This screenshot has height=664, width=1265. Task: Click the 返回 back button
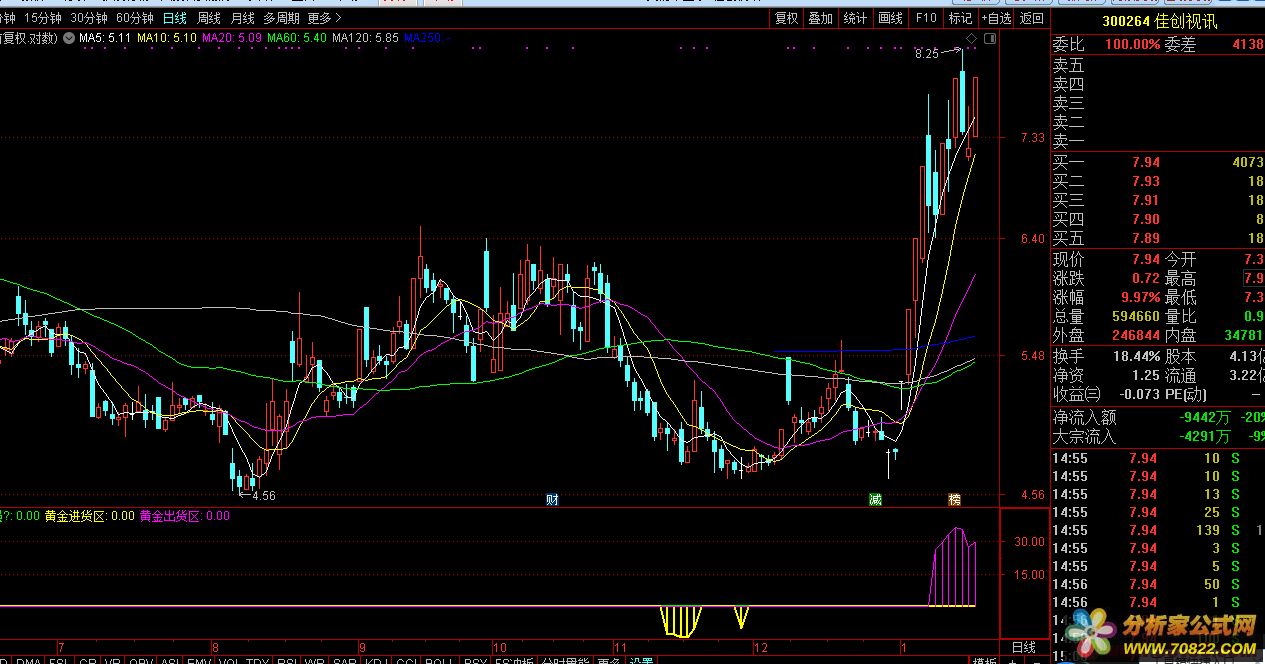pos(1032,18)
